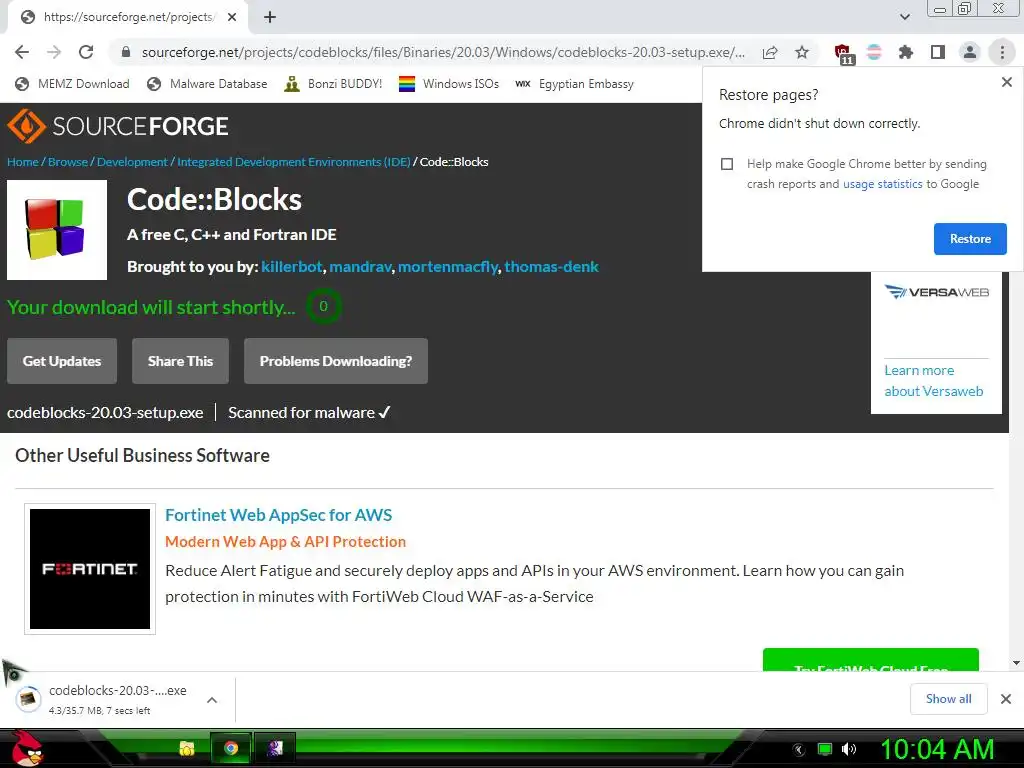This screenshot has width=1024, height=768.
Task: Open the codeblocks download item
Action: point(104,699)
